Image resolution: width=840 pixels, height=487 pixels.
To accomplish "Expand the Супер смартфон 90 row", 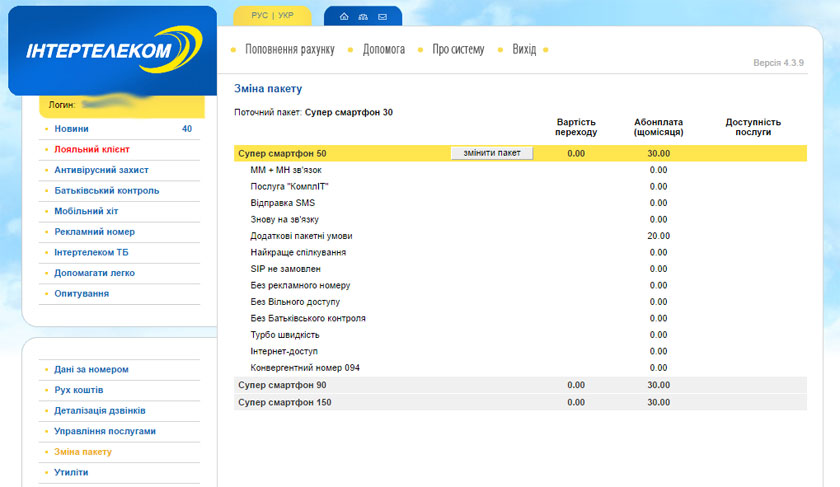I will (x=520, y=385).
